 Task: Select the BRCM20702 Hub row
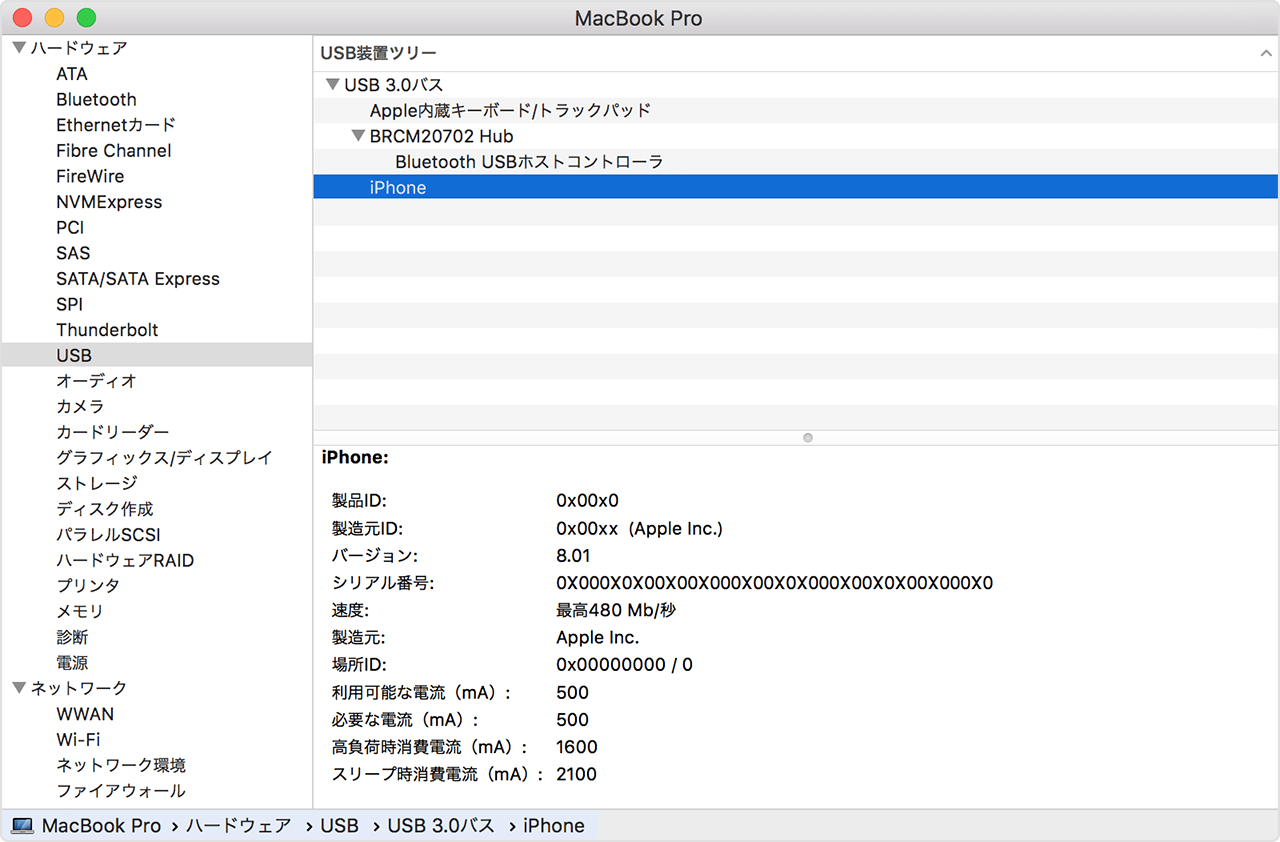pyautogui.click(x=796, y=136)
